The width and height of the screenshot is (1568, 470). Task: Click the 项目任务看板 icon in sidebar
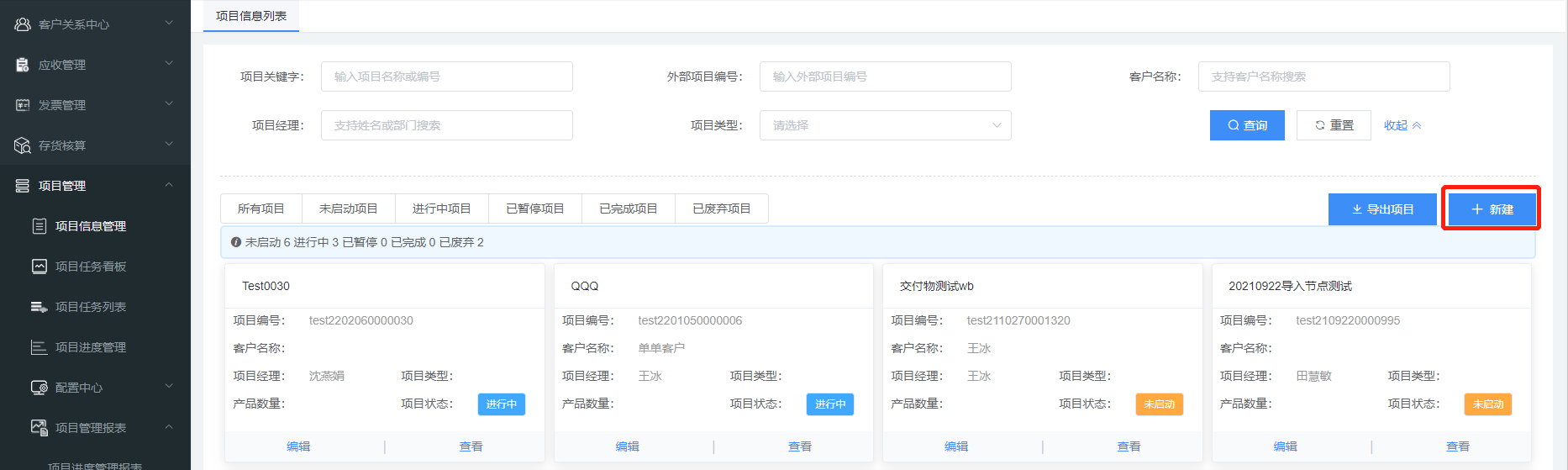coord(39,267)
